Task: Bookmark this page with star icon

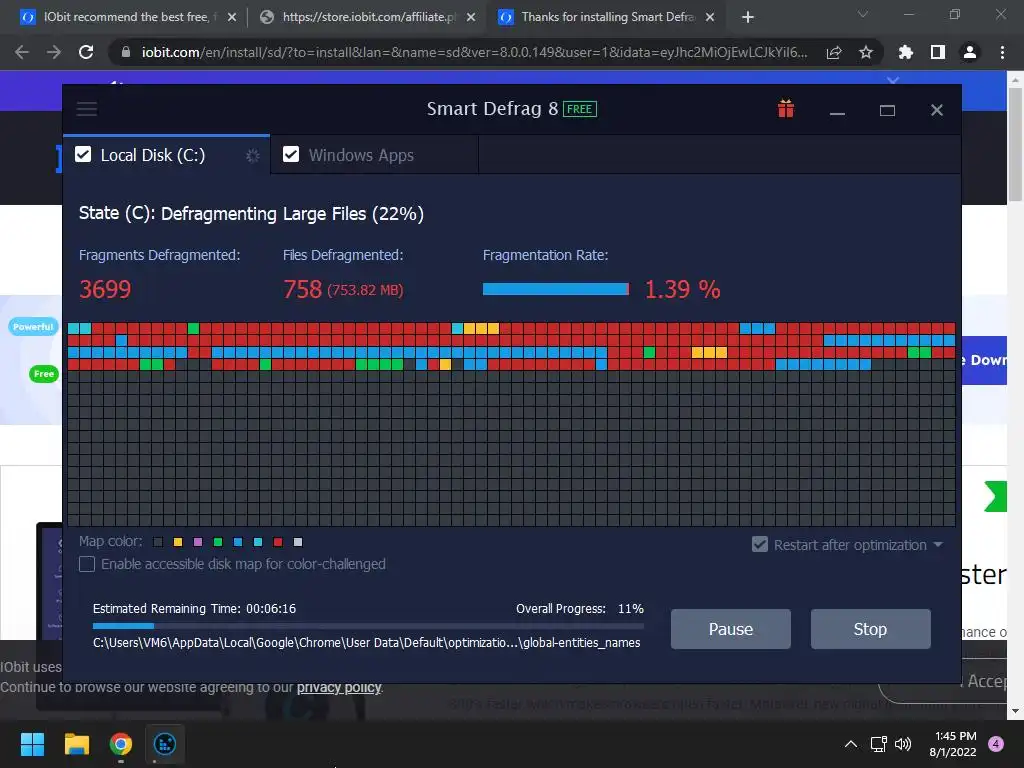Action: (x=866, y=52)
